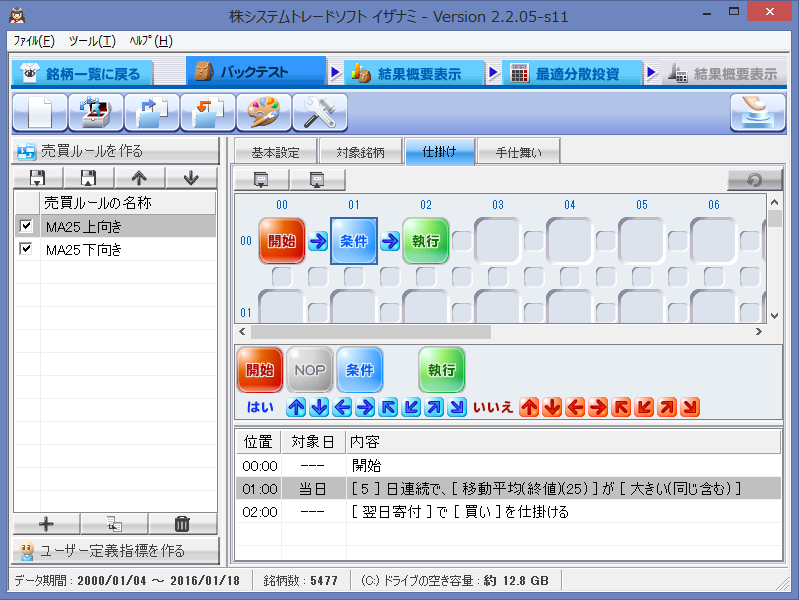This screenshot has height=600, width=799.
Task: Click the blue はい down arrow
Action: (x=319, y=407)
